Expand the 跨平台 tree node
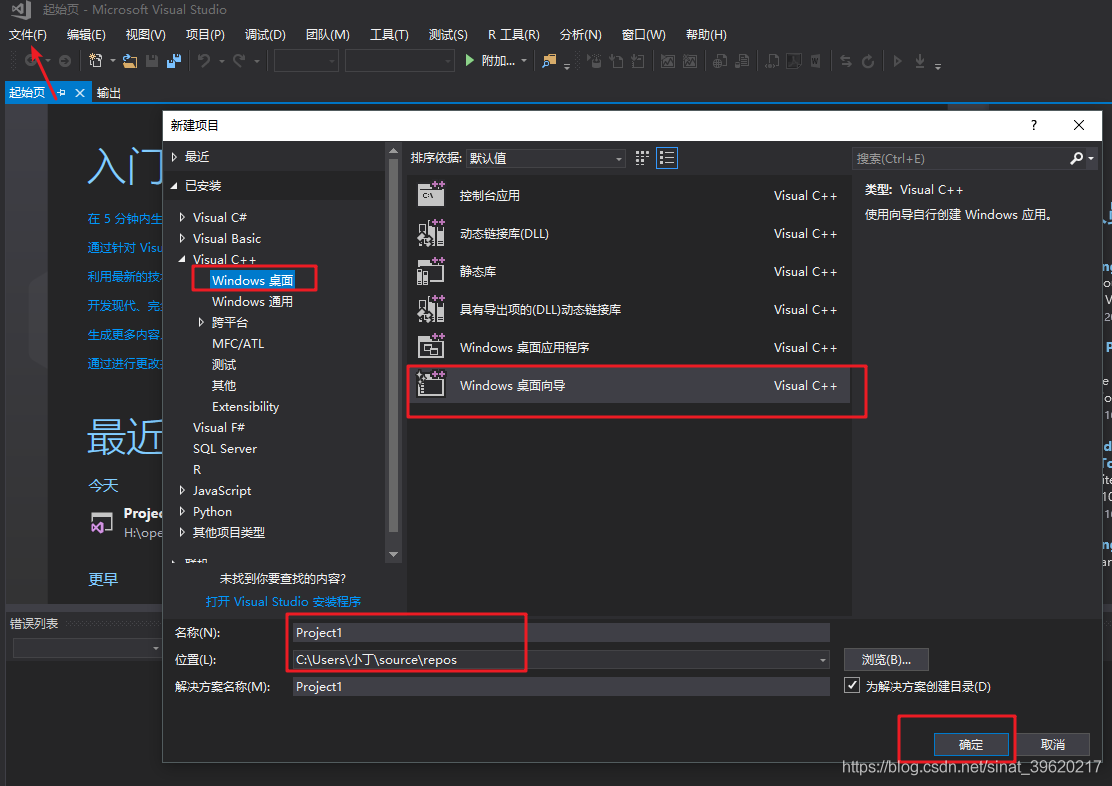Screen dimensions: 1112x786 pyautogui.click(x=200, y=322)
